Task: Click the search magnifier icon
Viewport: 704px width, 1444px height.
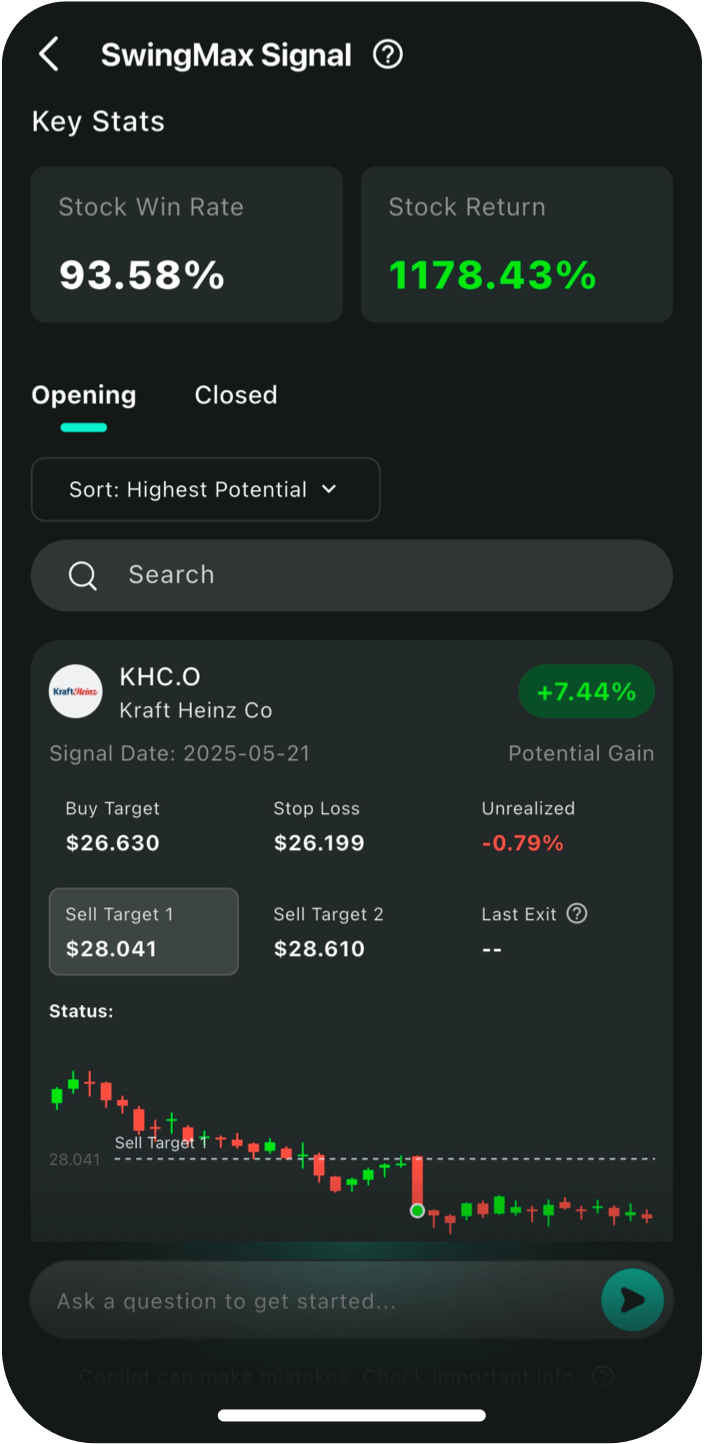Action: tap(82, 575)
